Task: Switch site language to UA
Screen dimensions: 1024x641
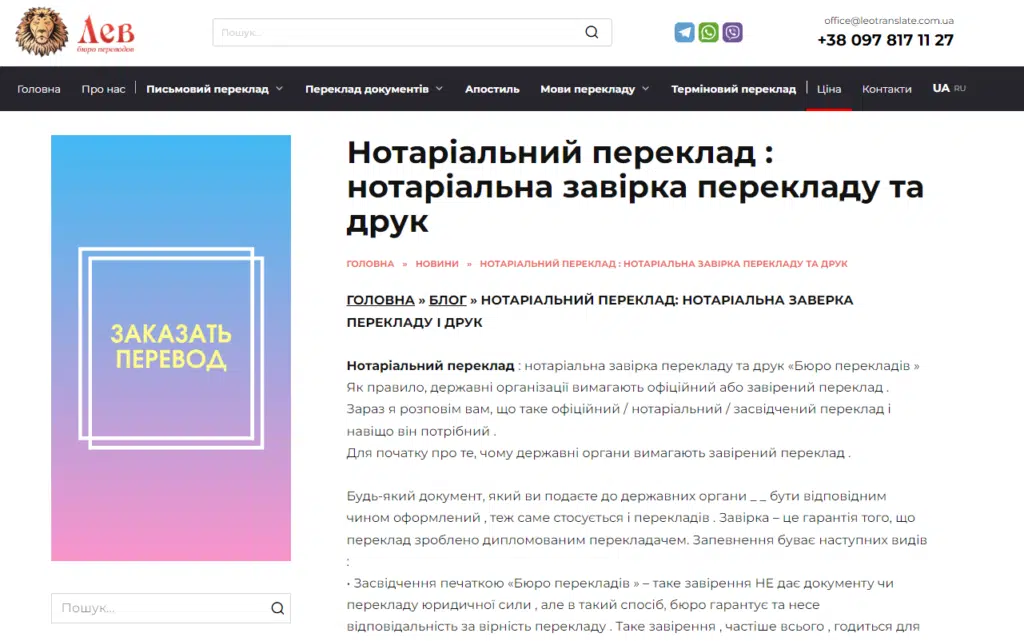Action: point(941,88)
